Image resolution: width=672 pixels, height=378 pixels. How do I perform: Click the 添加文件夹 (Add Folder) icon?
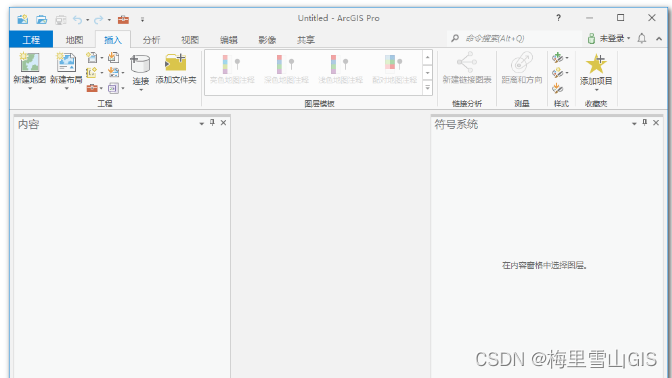click(176, 63)
